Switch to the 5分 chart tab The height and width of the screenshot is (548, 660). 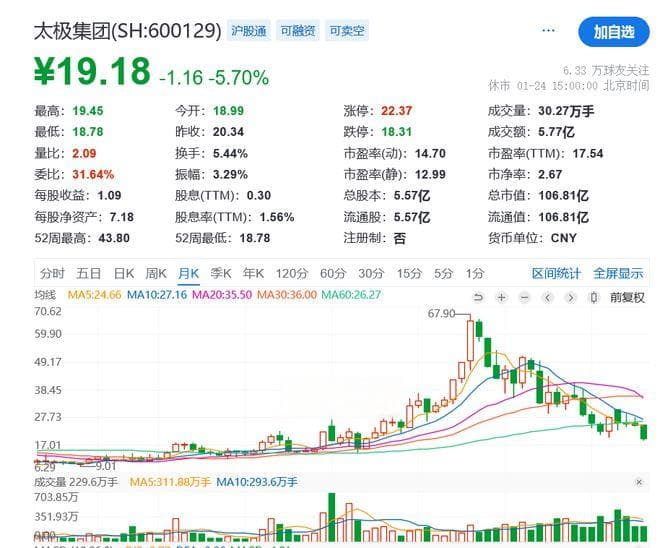[443, 274]
